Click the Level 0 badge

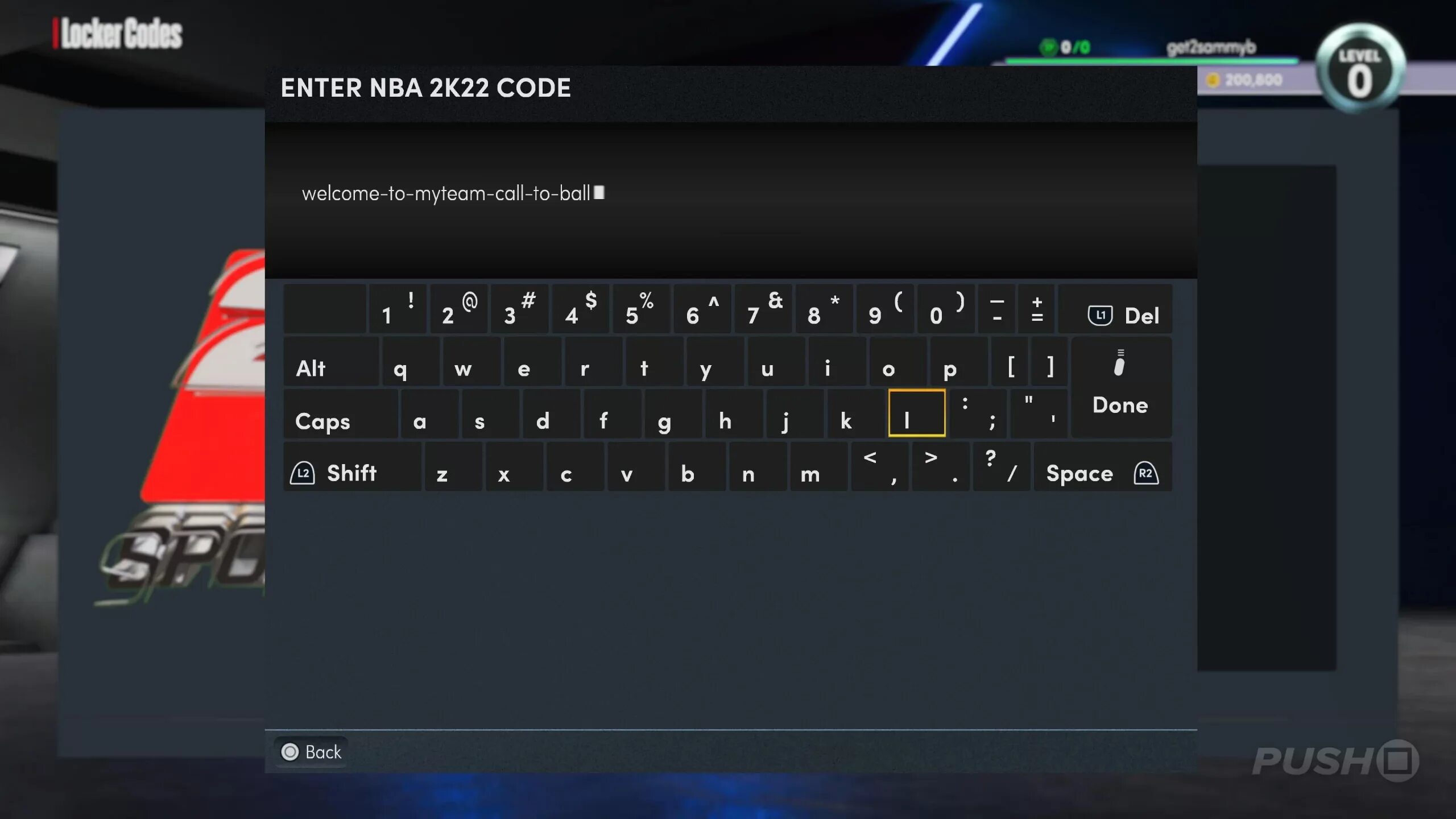coord(1360,68)
